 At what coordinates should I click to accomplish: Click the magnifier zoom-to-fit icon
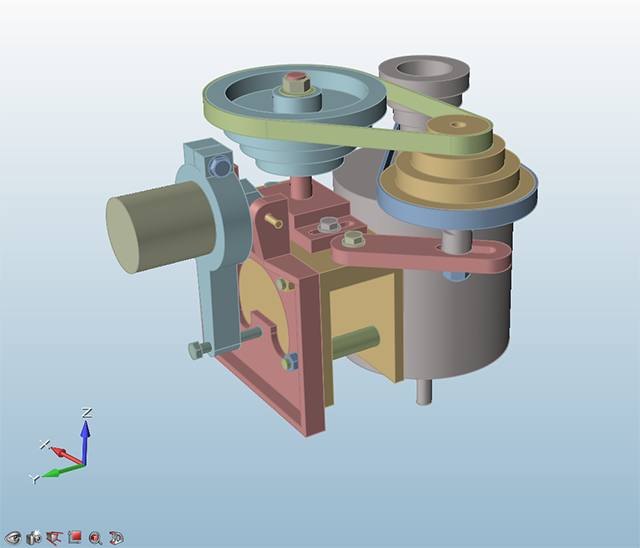(x=95, y=537)
